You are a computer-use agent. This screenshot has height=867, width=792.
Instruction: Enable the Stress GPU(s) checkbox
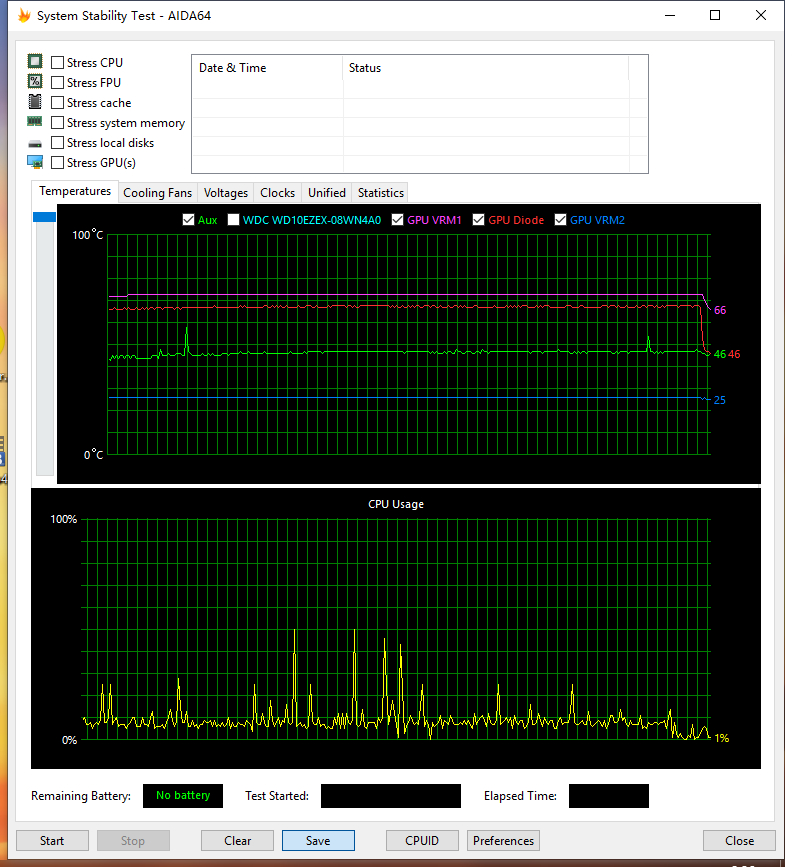pos(58,163)
